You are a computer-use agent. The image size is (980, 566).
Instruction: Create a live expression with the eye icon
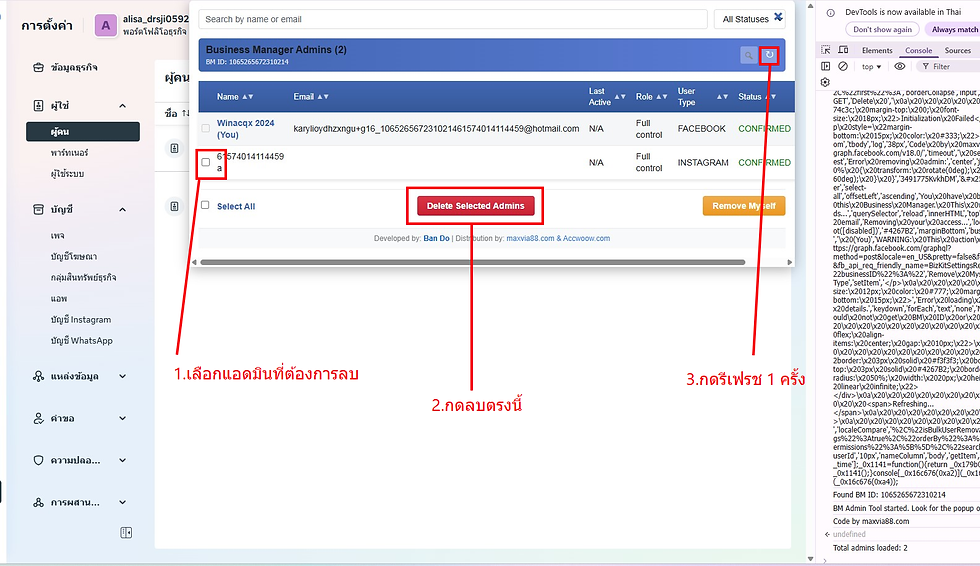pyautogui.click(x=899, y=66)
